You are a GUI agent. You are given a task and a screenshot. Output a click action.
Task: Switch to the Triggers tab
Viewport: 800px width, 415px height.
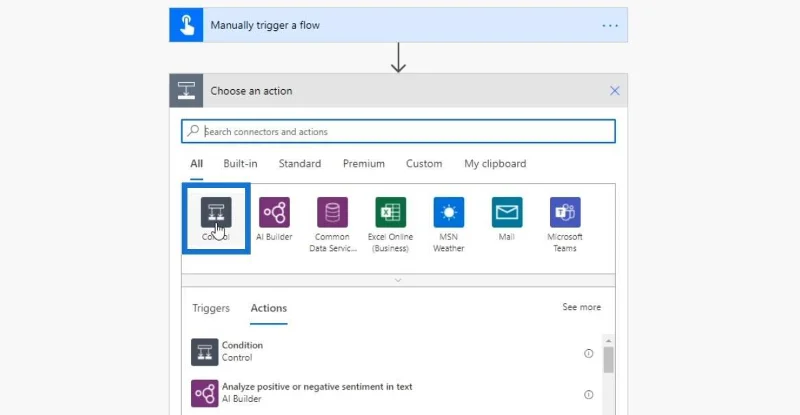click(x=211, y=308)
